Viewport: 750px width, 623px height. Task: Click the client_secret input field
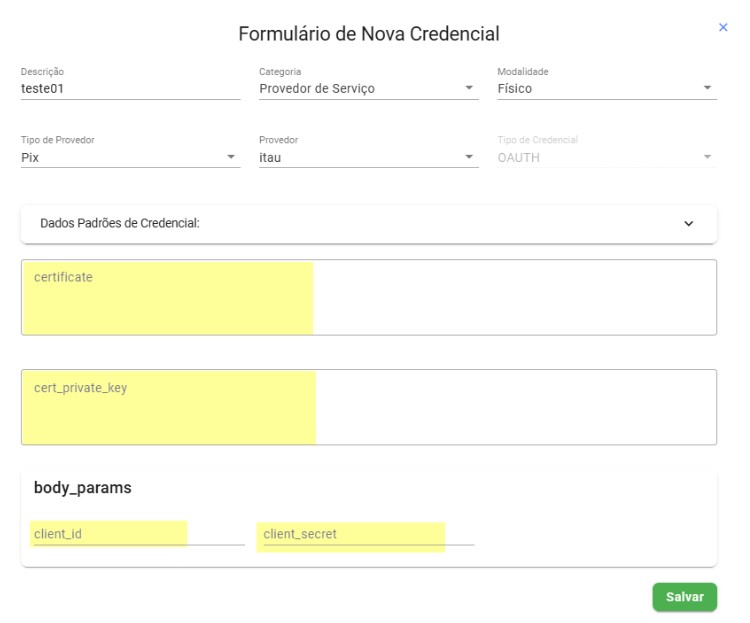[x=364, y=534]
